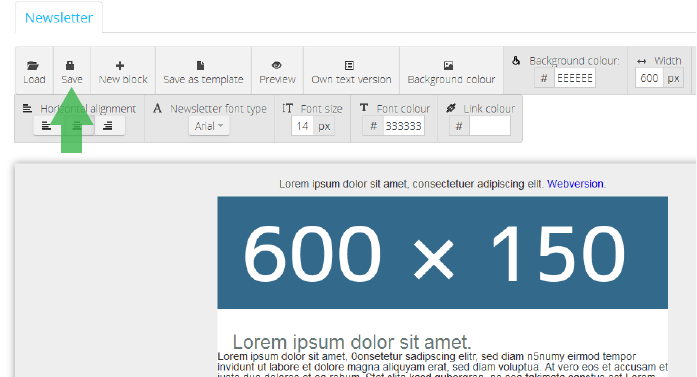The height and width of the screenshot is (377, 697).
Task: Switch to the Newsletter tab
Action: pyautogui.click(x=59, y=17)
